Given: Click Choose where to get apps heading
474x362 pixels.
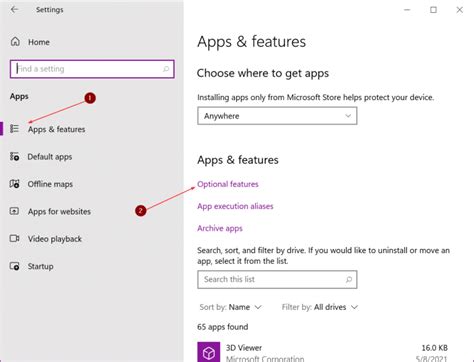Looking at the screenshot, I should (x=263, y=73).
